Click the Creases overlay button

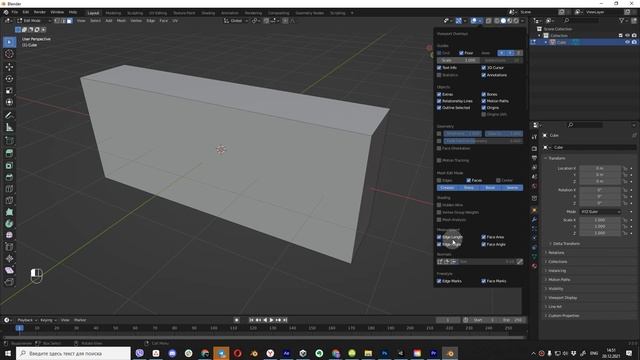[447, 187]
